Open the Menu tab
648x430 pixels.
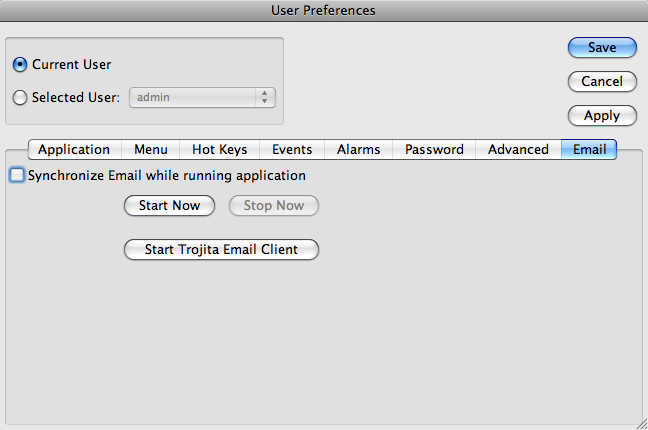point(151,149)
